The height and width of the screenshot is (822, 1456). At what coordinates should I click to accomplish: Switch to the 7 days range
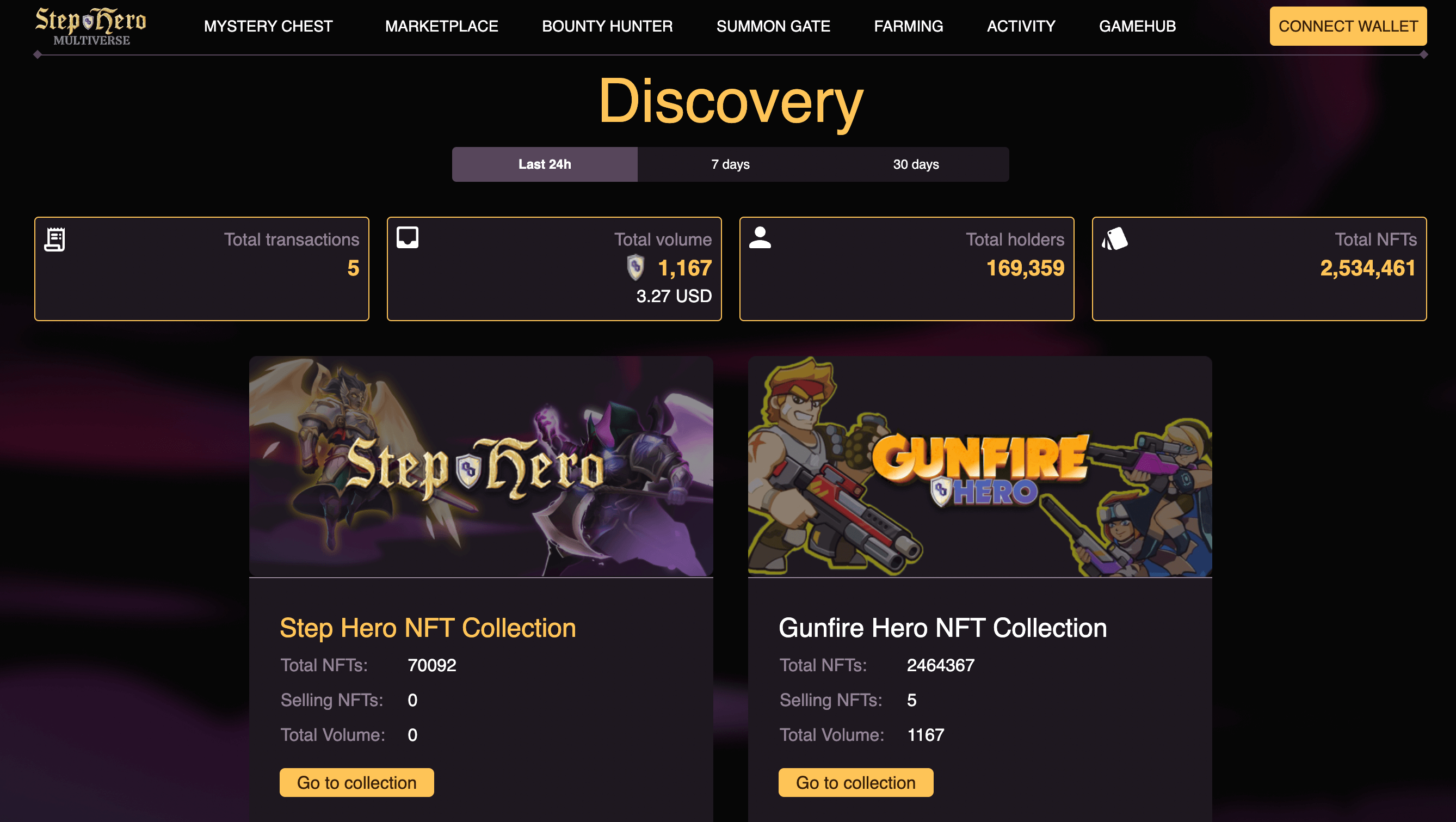(730, 164)
